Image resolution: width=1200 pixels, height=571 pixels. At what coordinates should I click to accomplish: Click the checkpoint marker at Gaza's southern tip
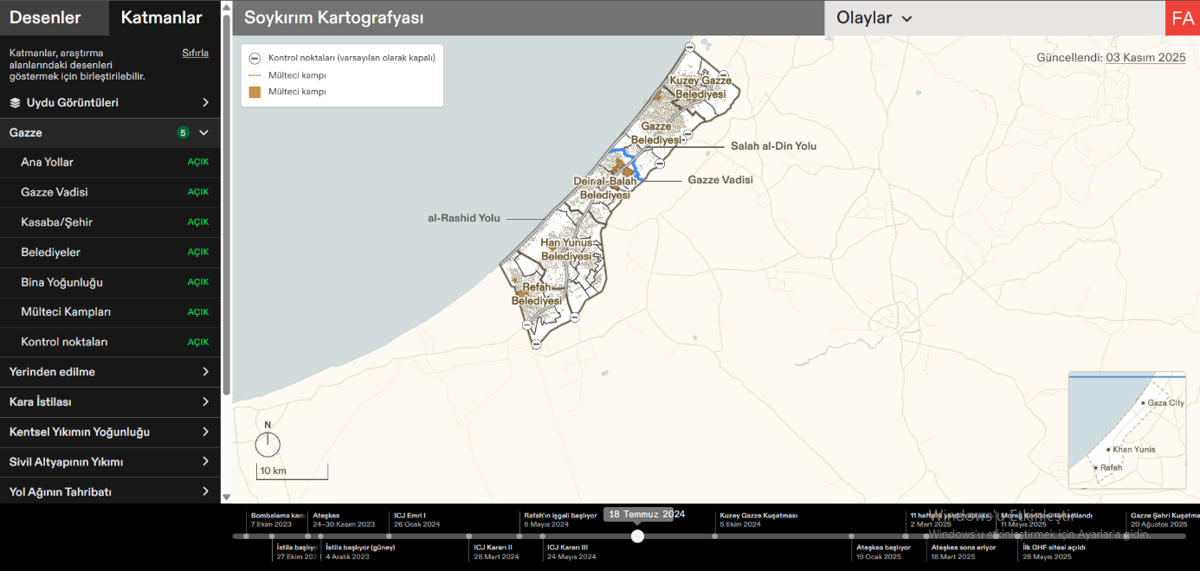click(536, 343)
